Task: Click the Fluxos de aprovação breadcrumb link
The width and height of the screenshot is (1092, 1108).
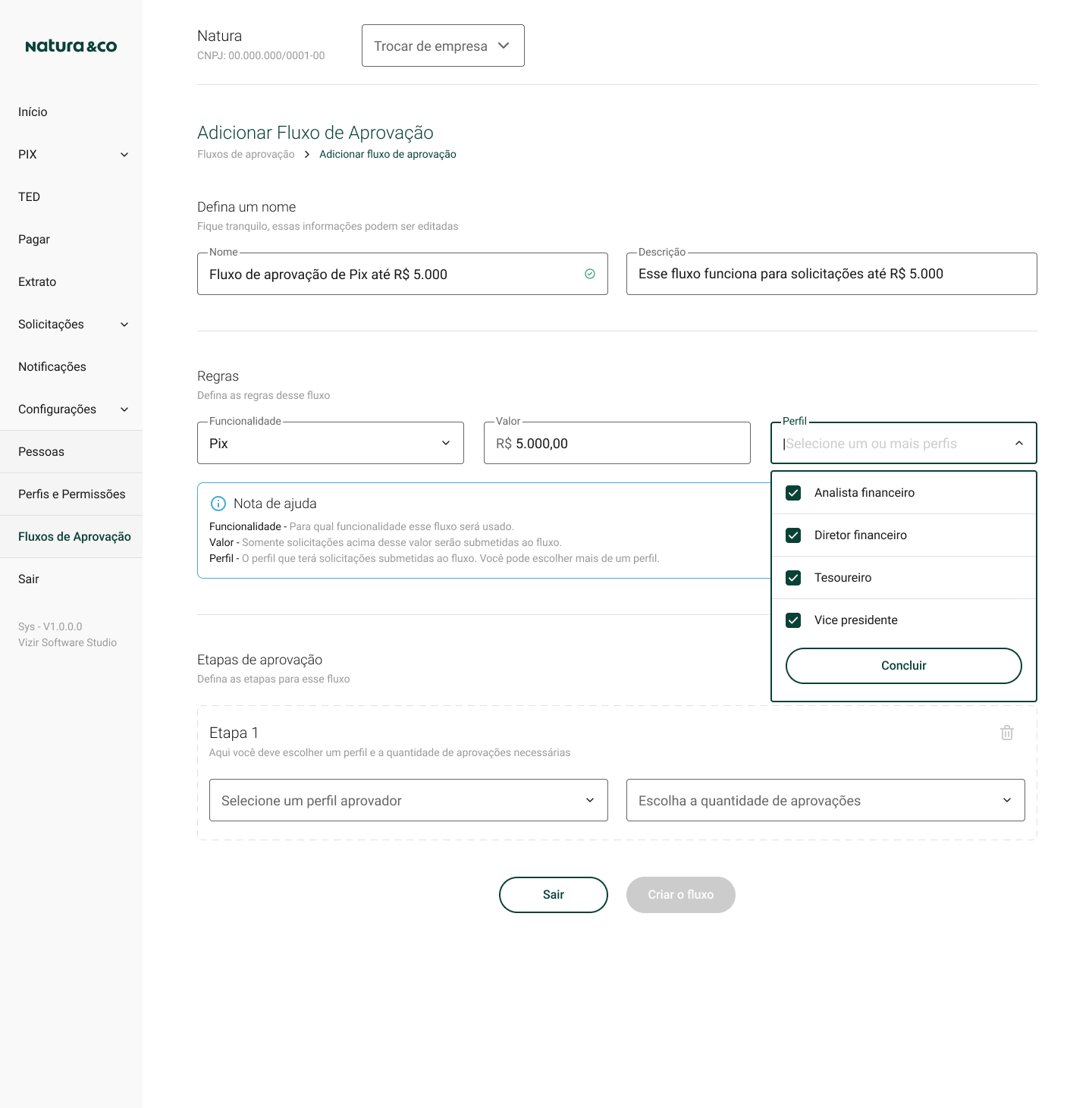Action: coord(246,154)
